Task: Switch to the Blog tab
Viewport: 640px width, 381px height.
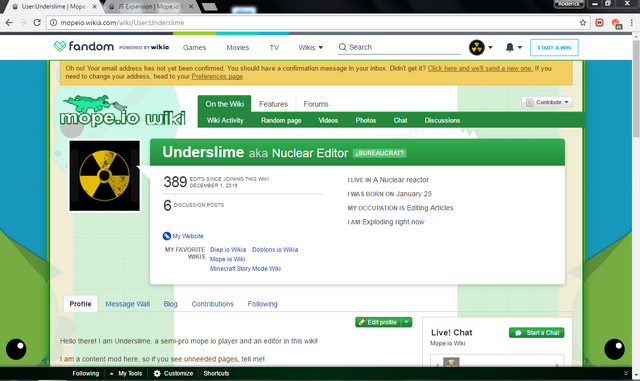Action: pyautogui.click(x=170, y=304)
